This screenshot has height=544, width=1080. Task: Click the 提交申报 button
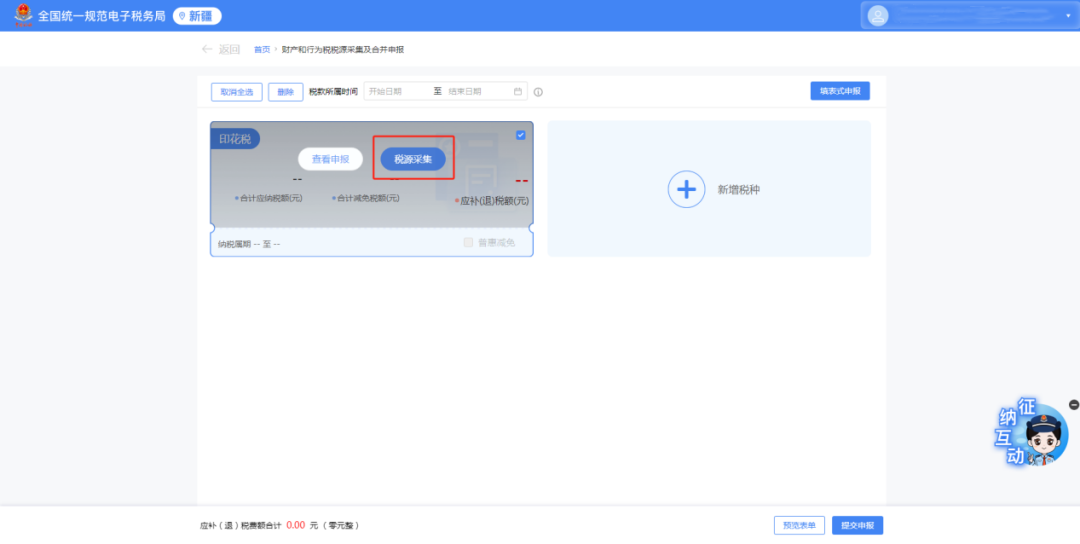(x=858, y=525)
